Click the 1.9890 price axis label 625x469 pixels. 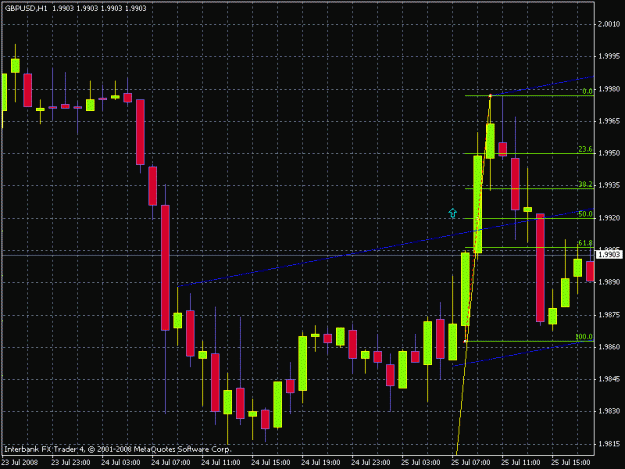[609, 282]
